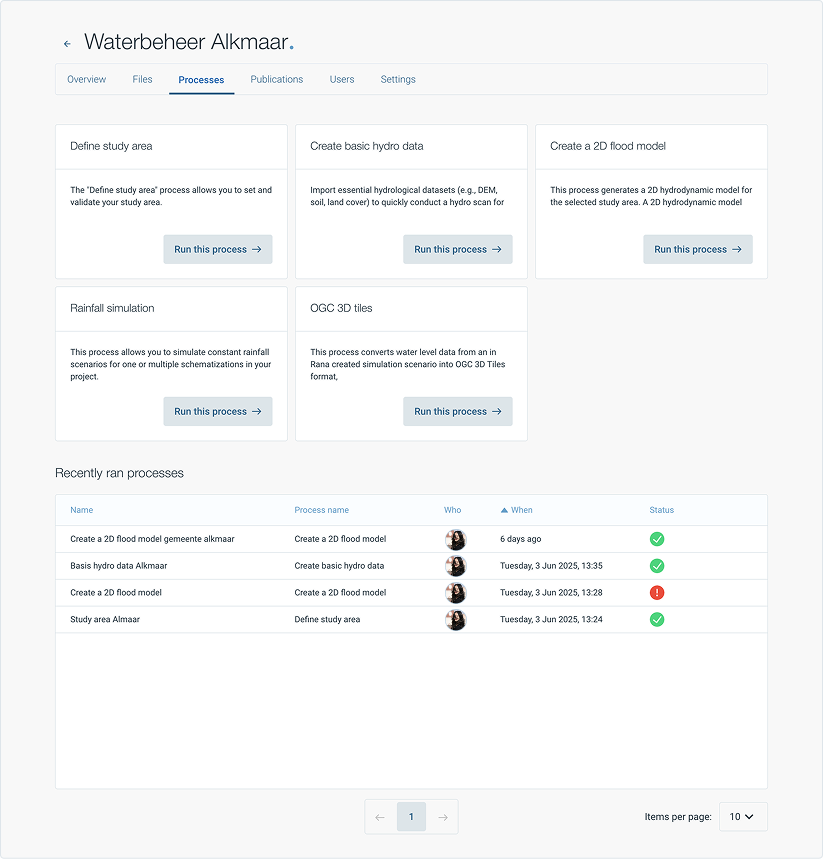The width and height of the screenshot is (823, 859).
Task: Run the Define study area process
Action: 217,250
